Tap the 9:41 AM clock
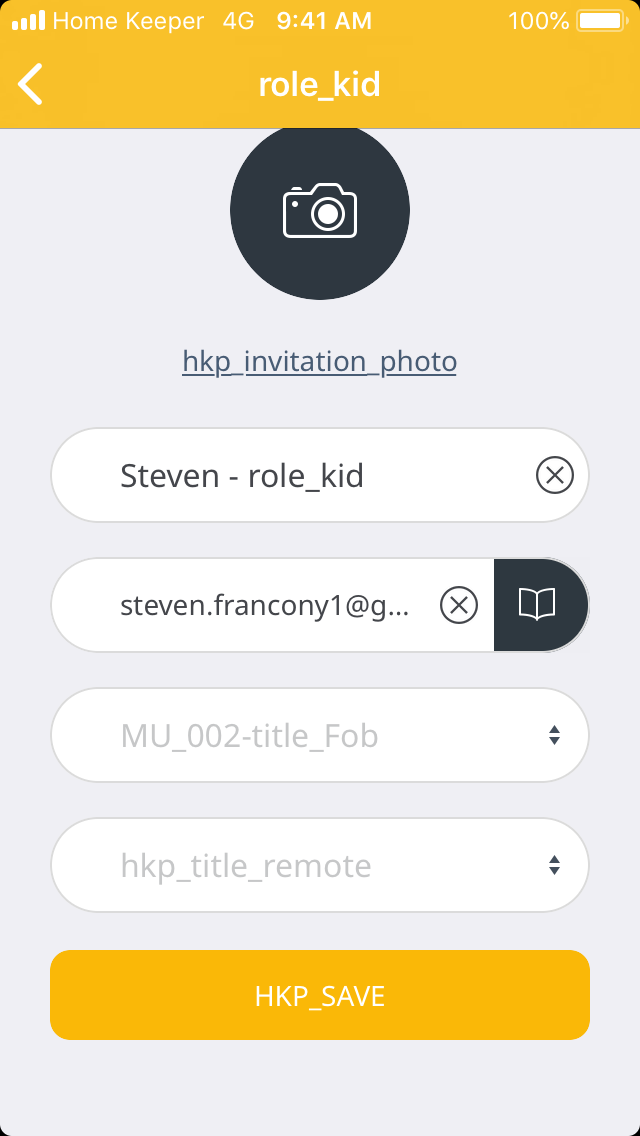The image size is (640, 1136). point(324,20)
